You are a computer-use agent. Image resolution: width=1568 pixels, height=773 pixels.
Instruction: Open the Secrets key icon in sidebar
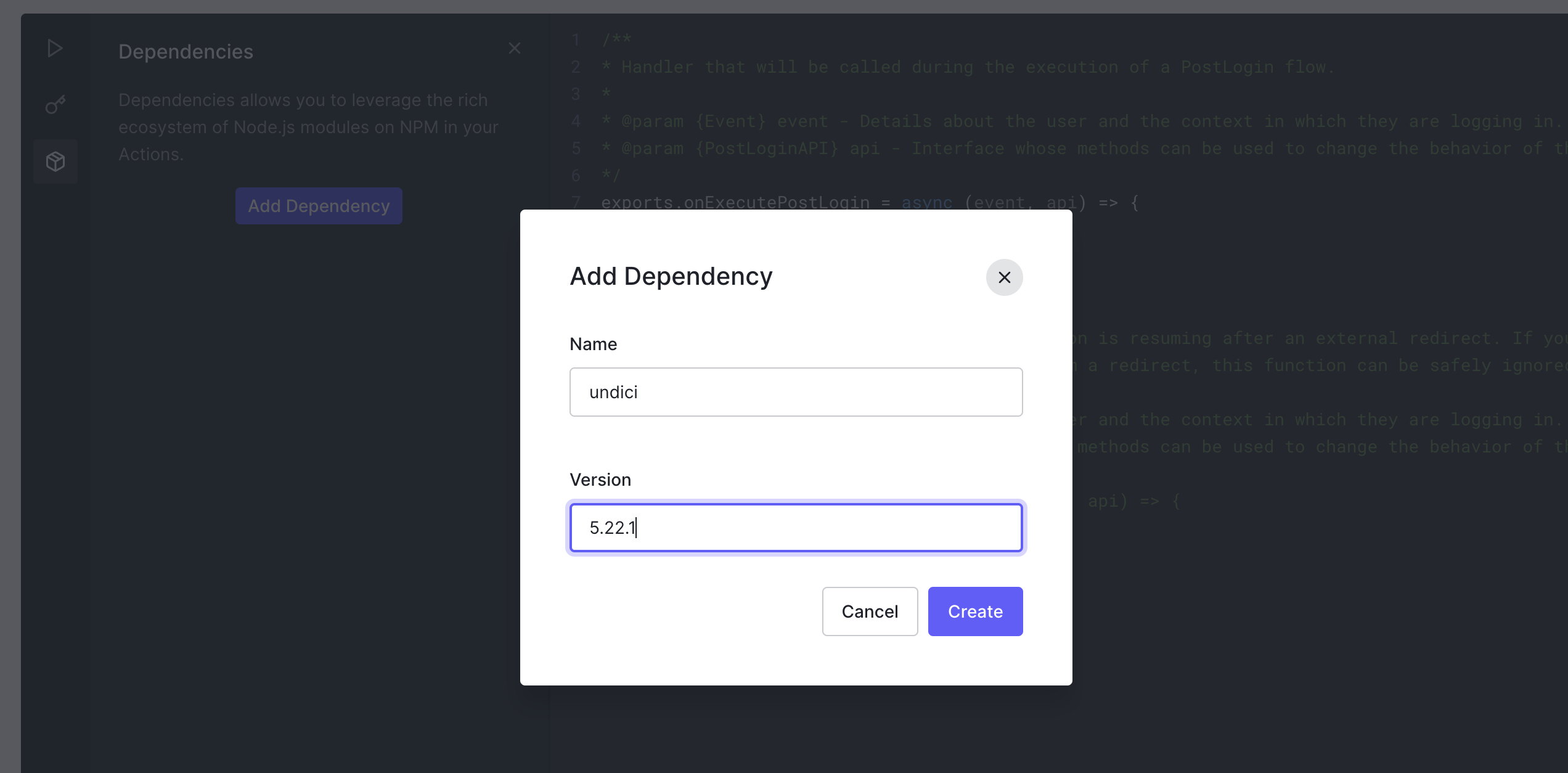pos(55,105)
